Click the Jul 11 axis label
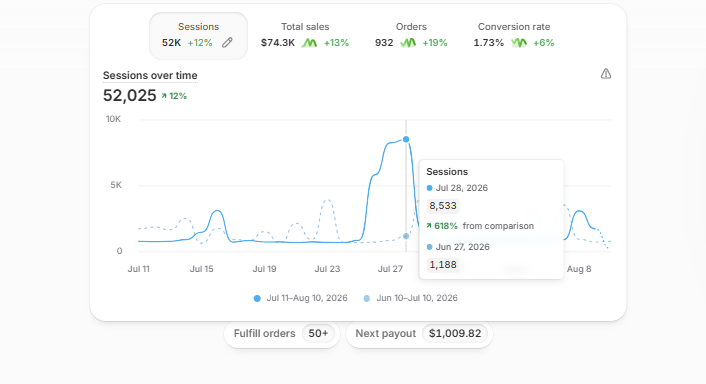Screen dimensions: 706x384 coord(139,269)
